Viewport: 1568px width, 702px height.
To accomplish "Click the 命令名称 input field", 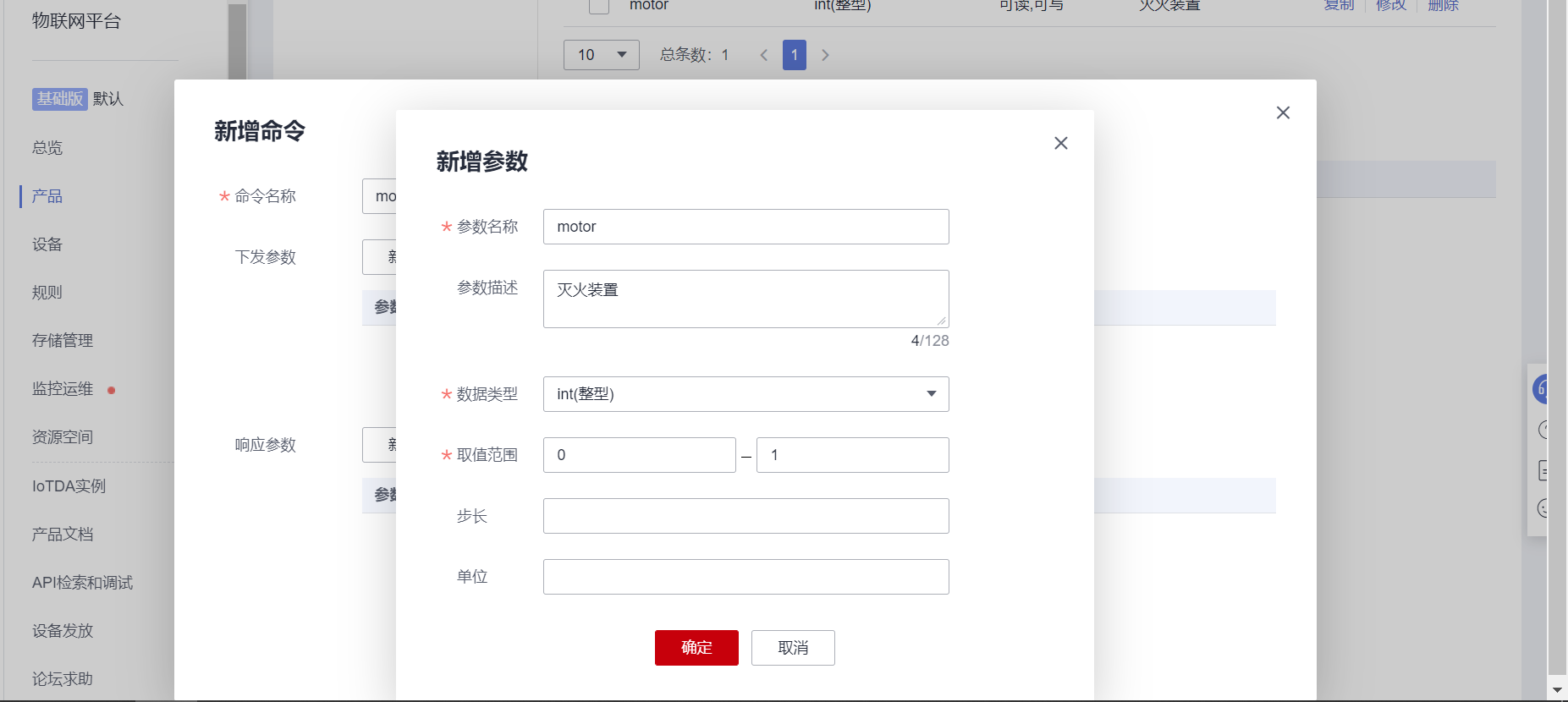I will click(x=379, y=196).
